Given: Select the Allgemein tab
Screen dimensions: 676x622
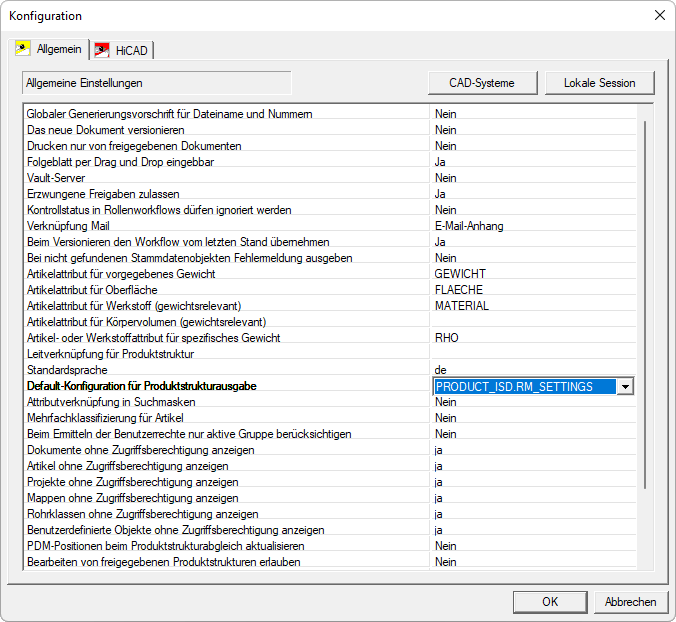Looking at the screenshot, I should (49, 49).
